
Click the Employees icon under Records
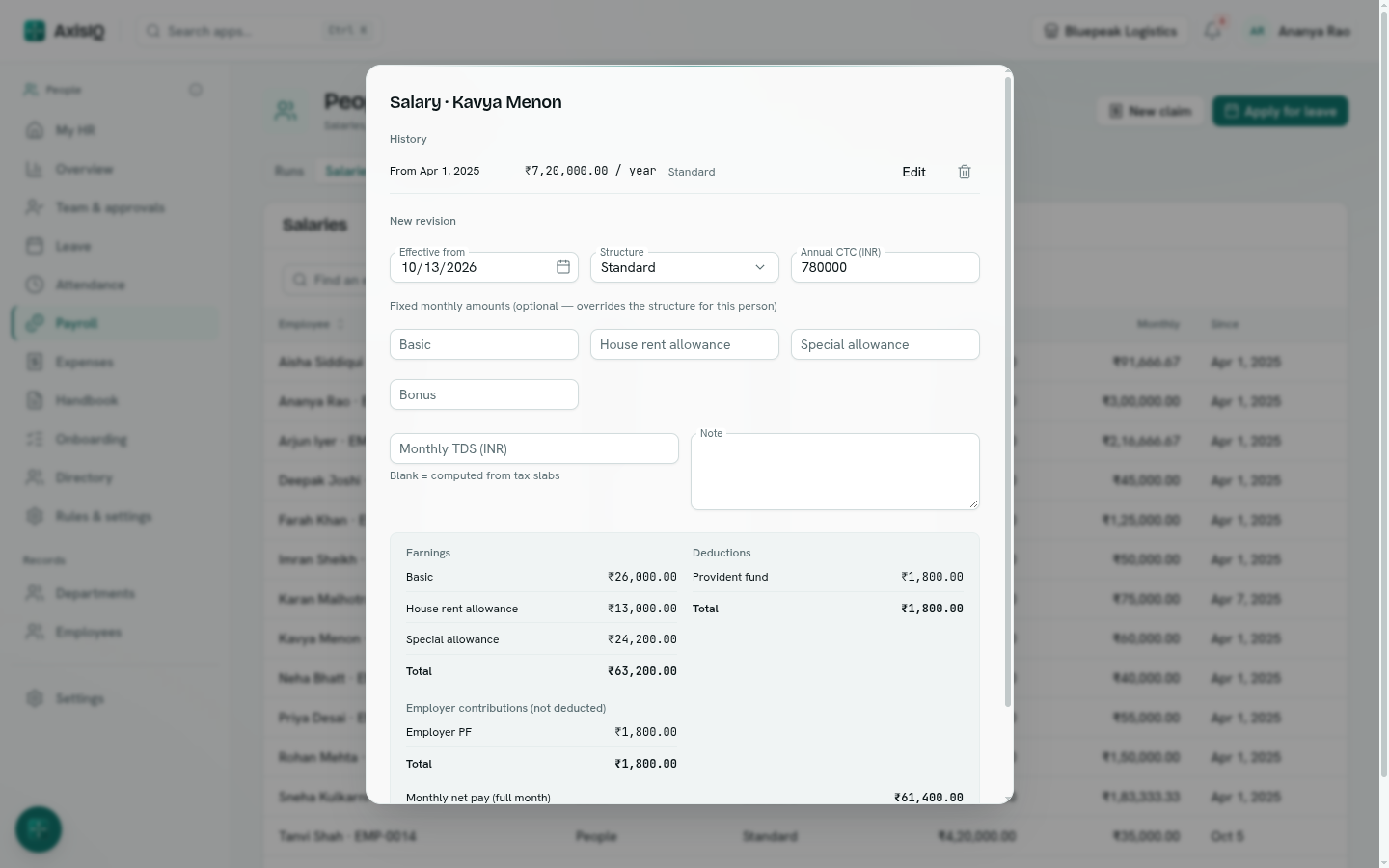(35, 632)
